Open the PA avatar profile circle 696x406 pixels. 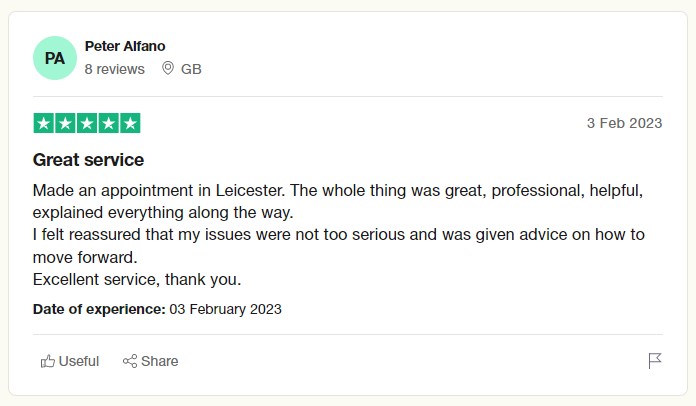(x=54, y=58)
